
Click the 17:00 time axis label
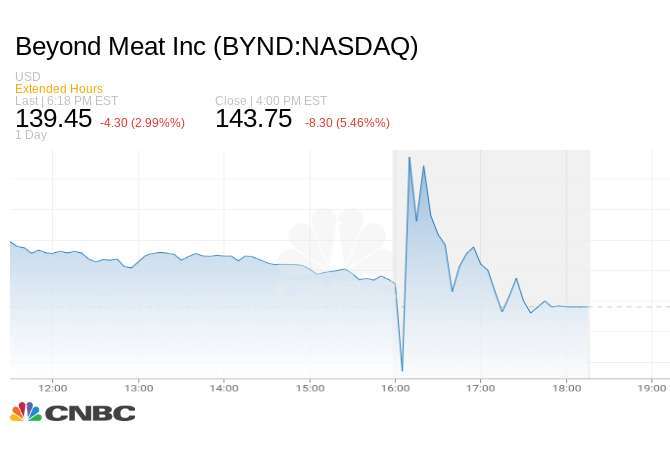tap(481, 388)
